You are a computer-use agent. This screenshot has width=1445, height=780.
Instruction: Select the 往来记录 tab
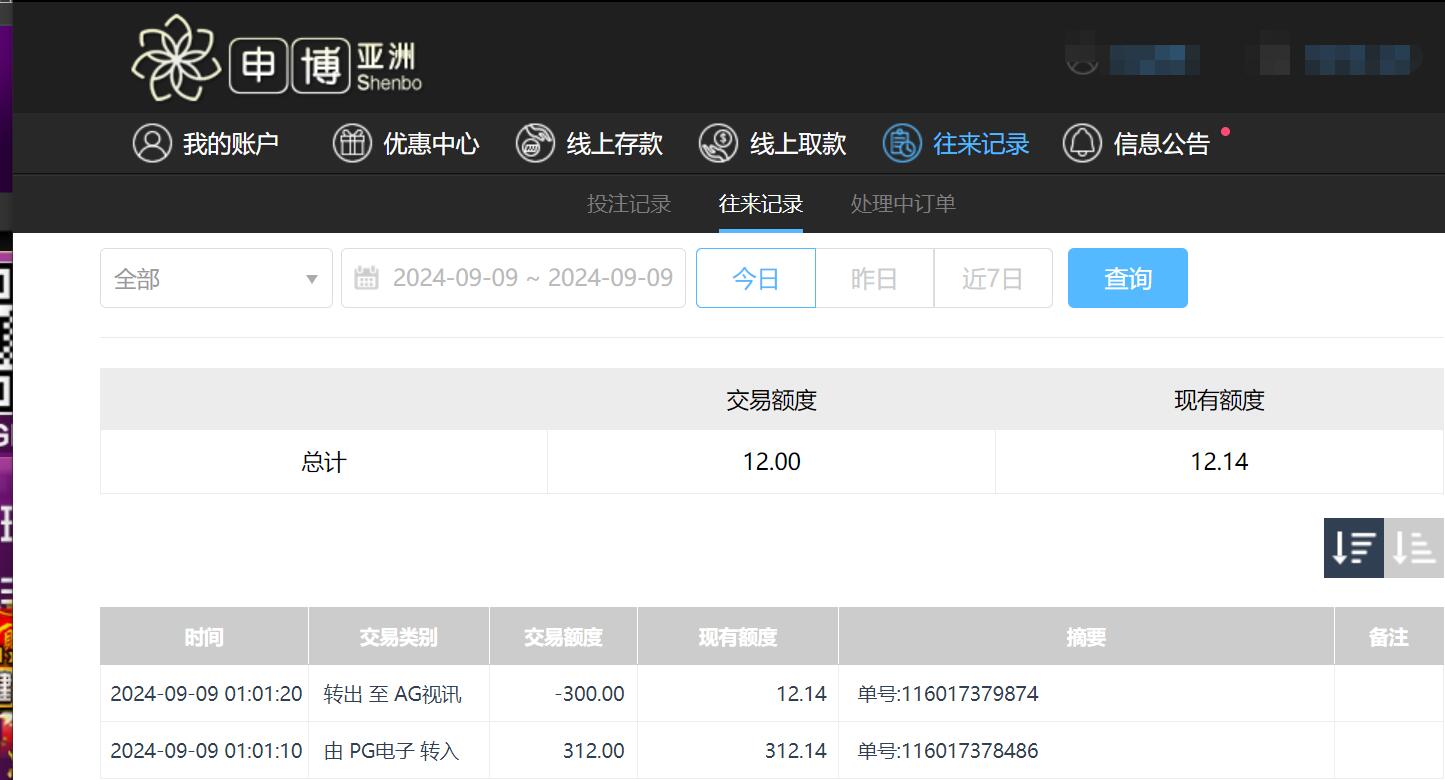pyautogui.click(x=760, y=204)
